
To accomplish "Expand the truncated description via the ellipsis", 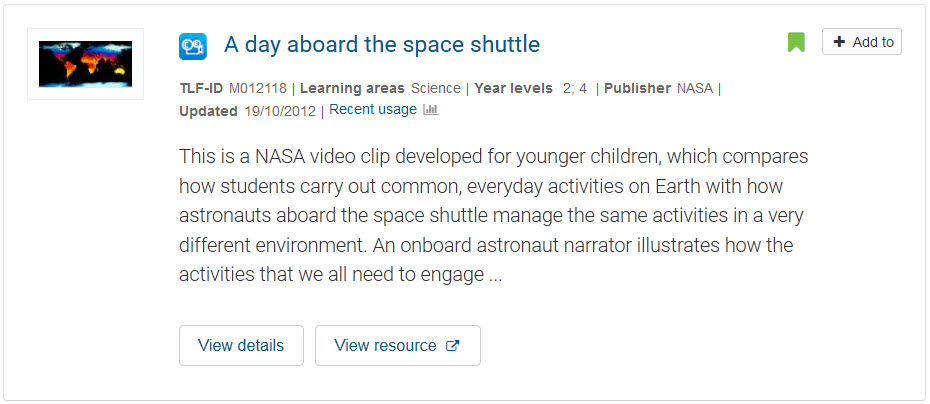I will (x=496, y=276).
